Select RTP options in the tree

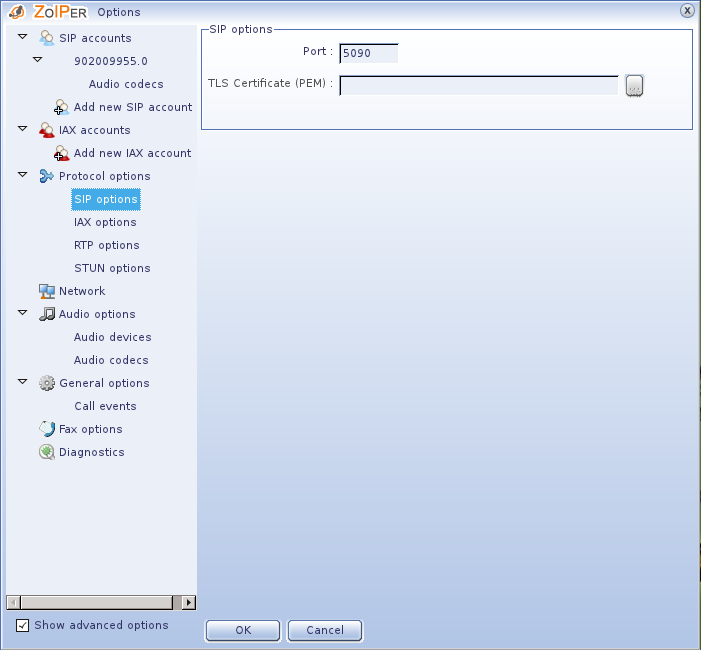[x=106, y=245]
